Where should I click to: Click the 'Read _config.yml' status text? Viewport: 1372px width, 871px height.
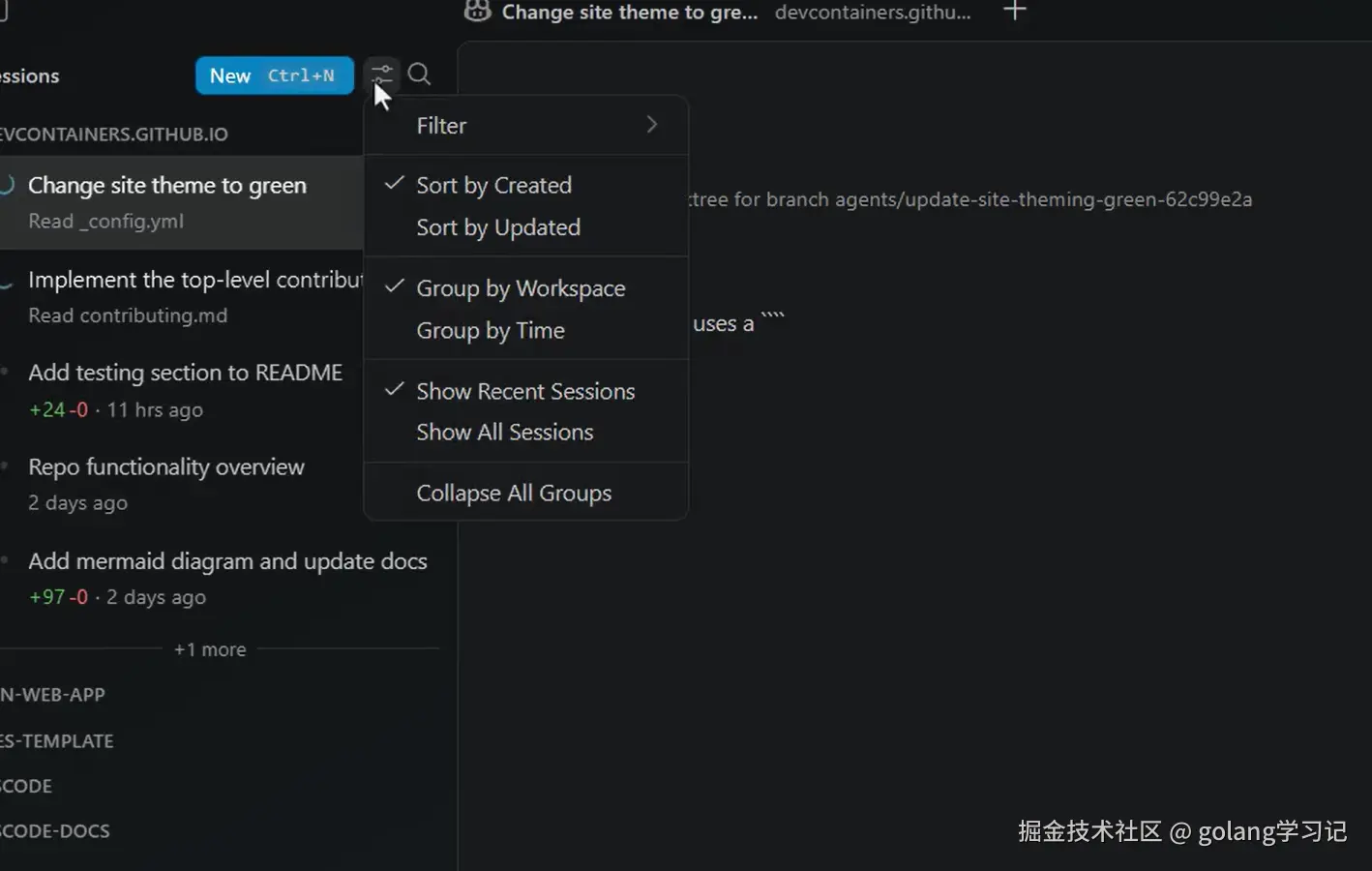coord(106,222)
